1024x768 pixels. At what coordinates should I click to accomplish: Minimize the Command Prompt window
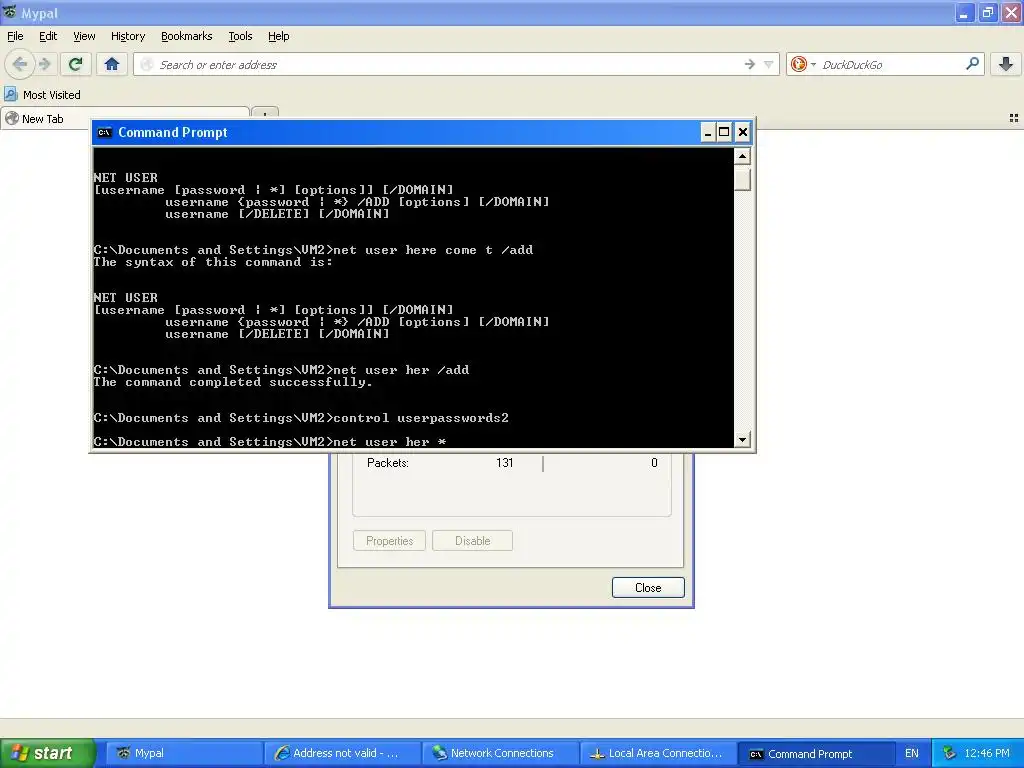click(707, 133)
